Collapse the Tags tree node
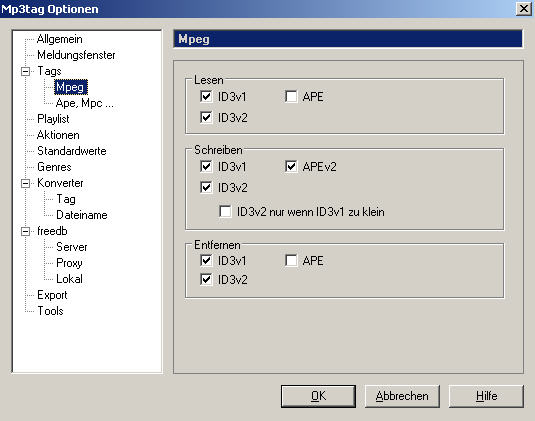Screen dimensions: 535x421 click(25, 71)
